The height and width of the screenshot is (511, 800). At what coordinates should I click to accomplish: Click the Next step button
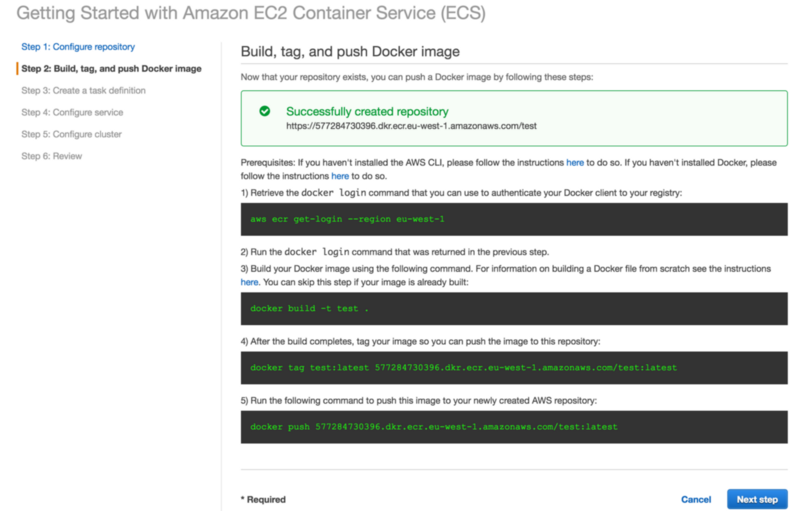(x=757, y=499)
